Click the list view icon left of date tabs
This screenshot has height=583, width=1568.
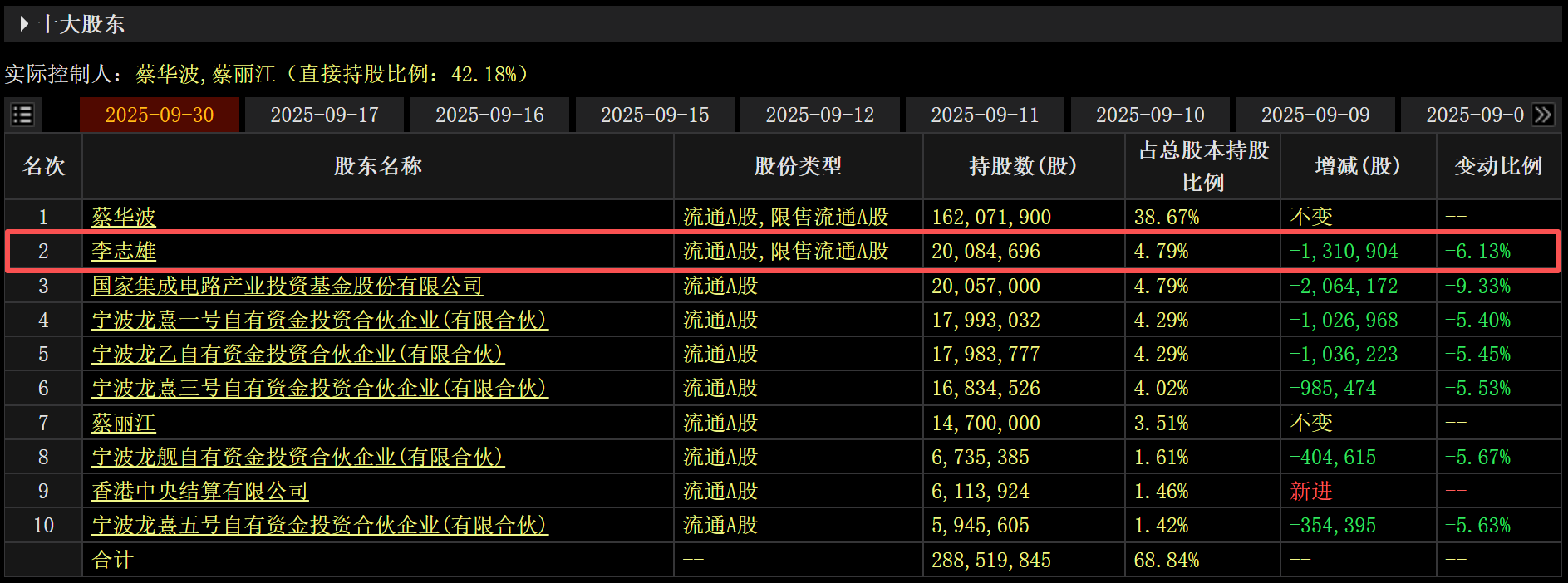pyautogui.click(x=22, y=115)
